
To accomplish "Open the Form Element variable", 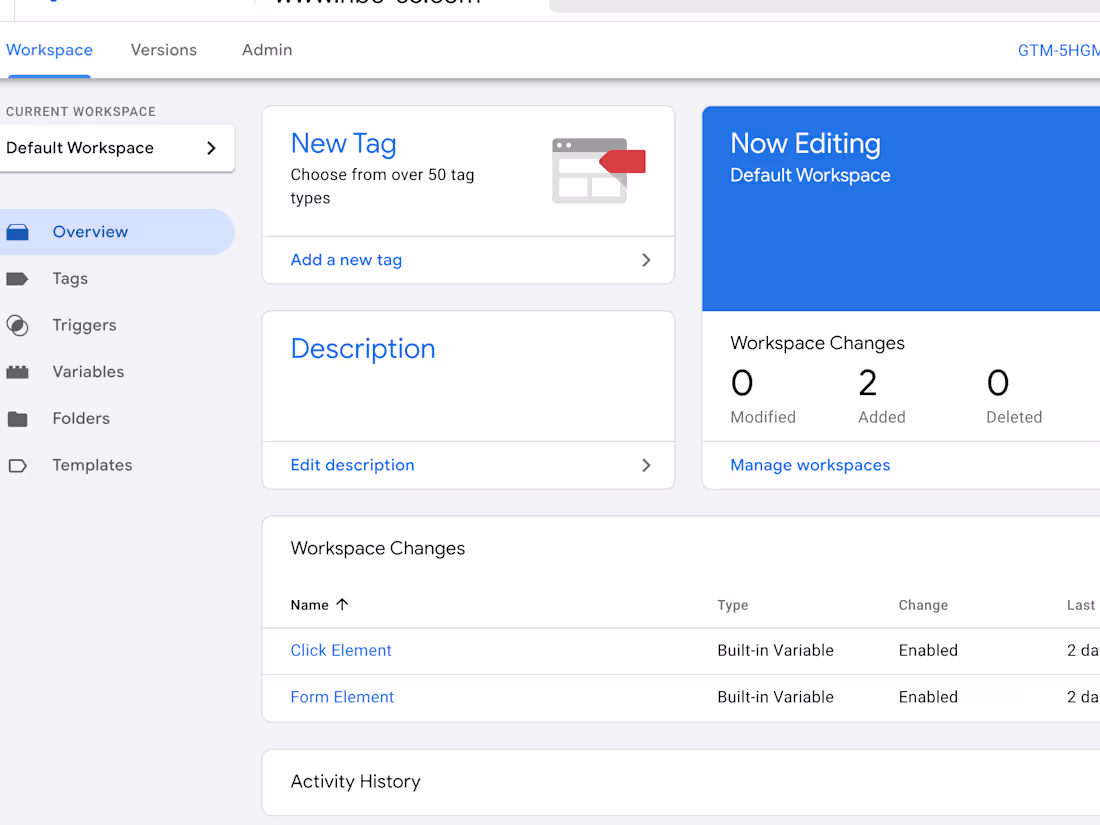I will coord(342,697).
